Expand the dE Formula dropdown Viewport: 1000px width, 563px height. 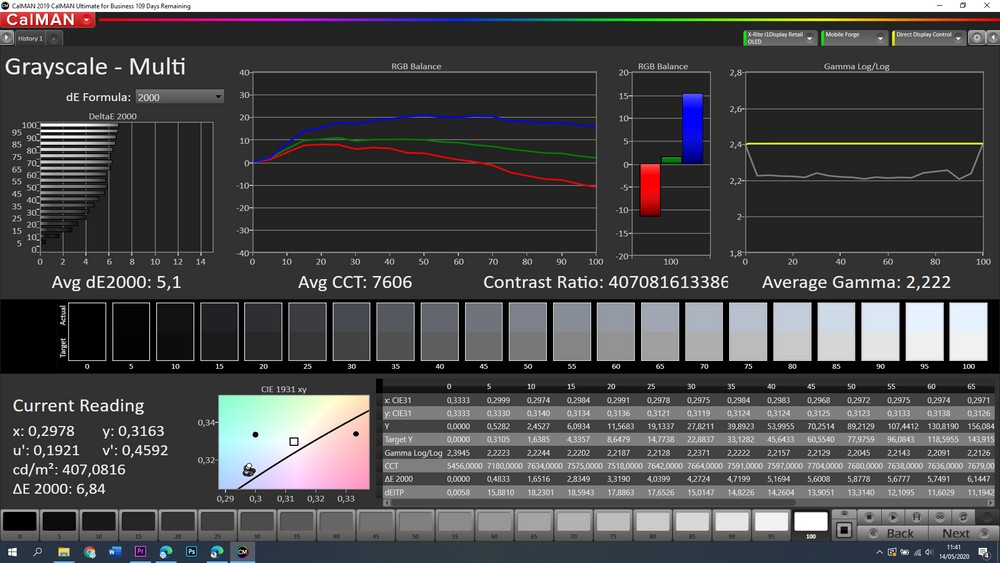[218, 97]
